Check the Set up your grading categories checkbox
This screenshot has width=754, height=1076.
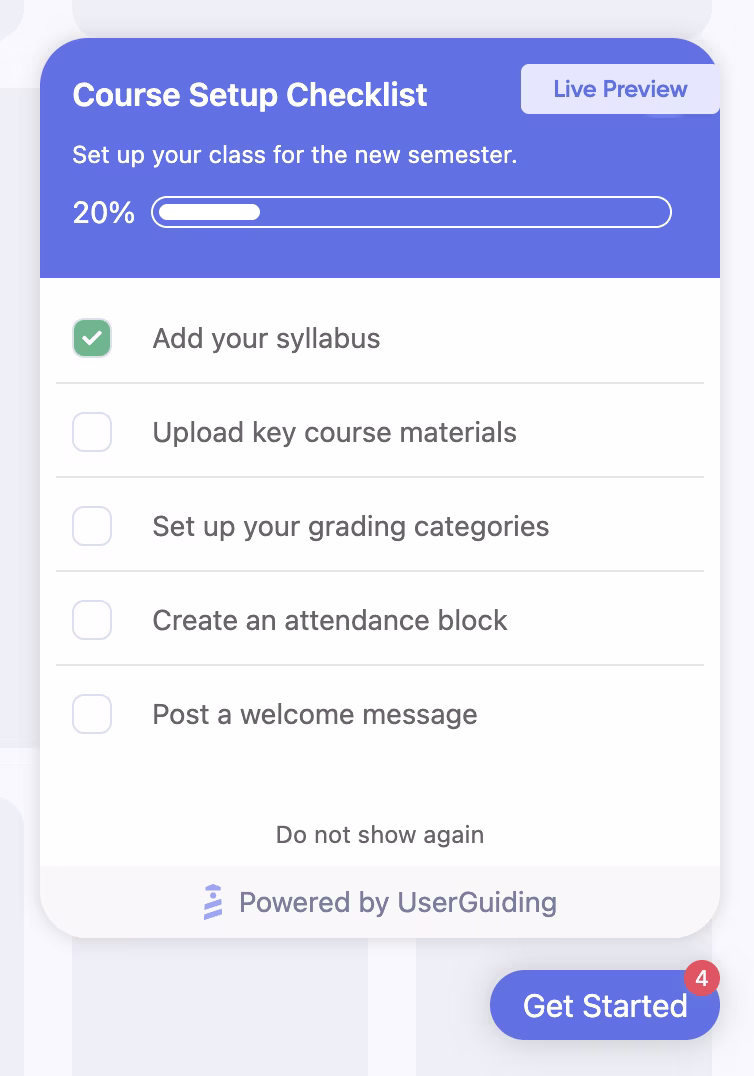tap(92, 526)
